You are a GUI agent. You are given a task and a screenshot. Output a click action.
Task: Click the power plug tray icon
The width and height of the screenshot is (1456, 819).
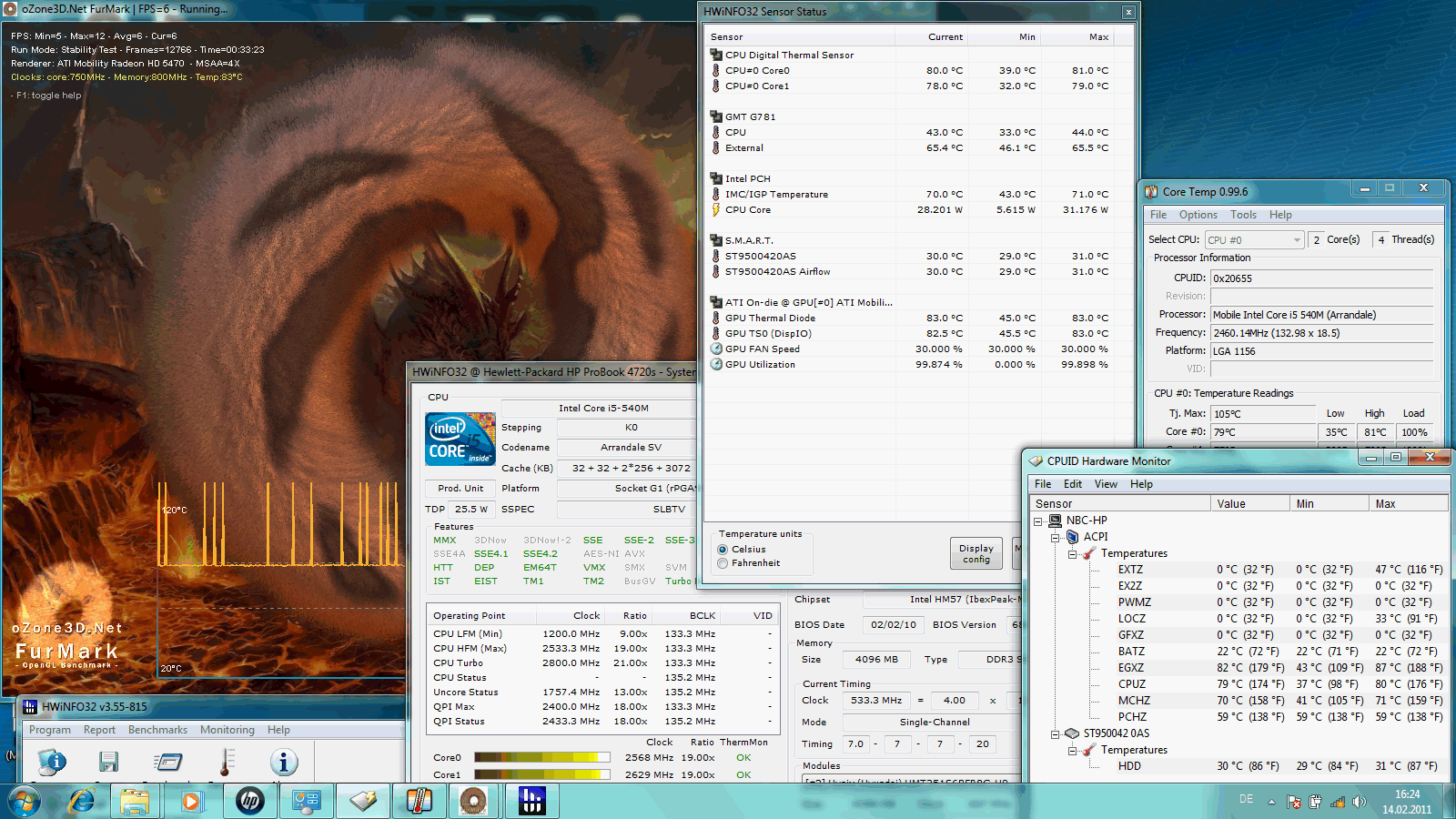pyautogui.click(x=1316, y=802)
